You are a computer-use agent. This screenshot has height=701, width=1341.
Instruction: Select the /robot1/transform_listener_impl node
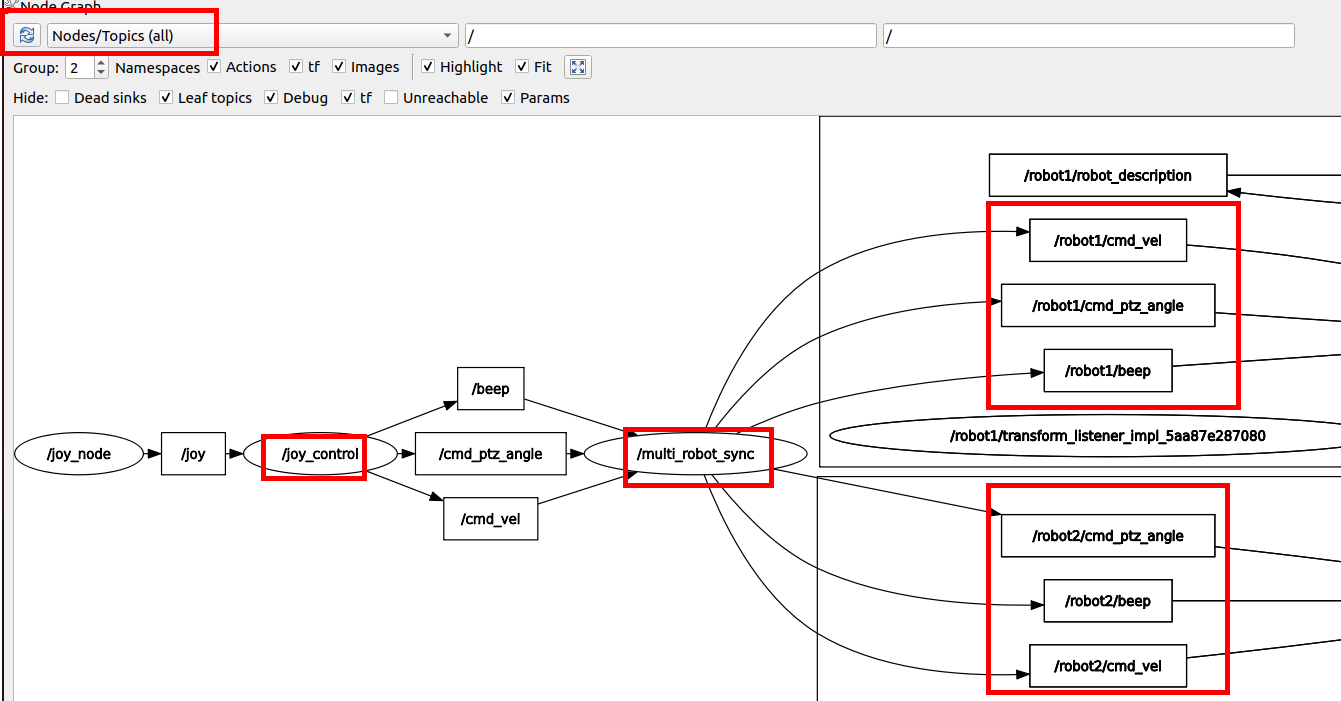click(x=1086, y=435)
